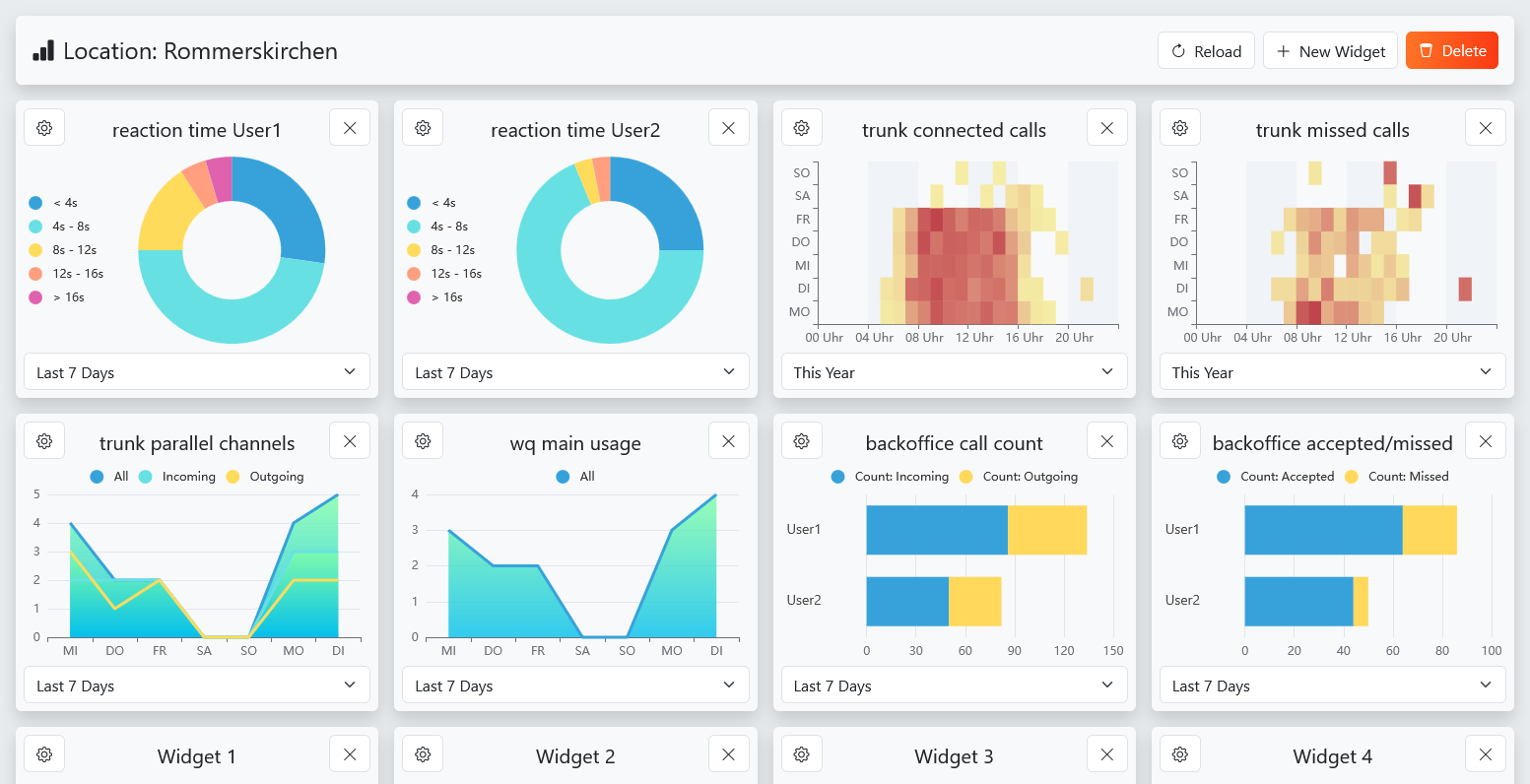
Task: Click the Reload button
Action: tap(1206, 51)
